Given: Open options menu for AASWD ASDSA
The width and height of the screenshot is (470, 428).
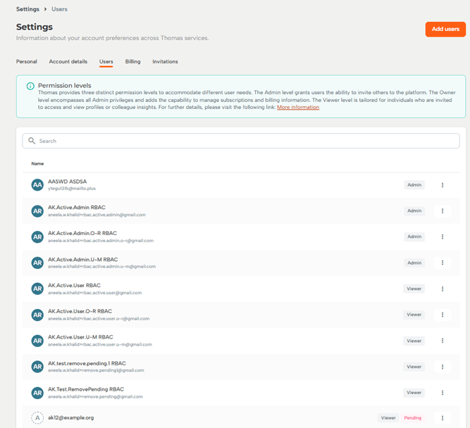Looking at the screenshot, I should pyautogui.click(x=442, y=185).
